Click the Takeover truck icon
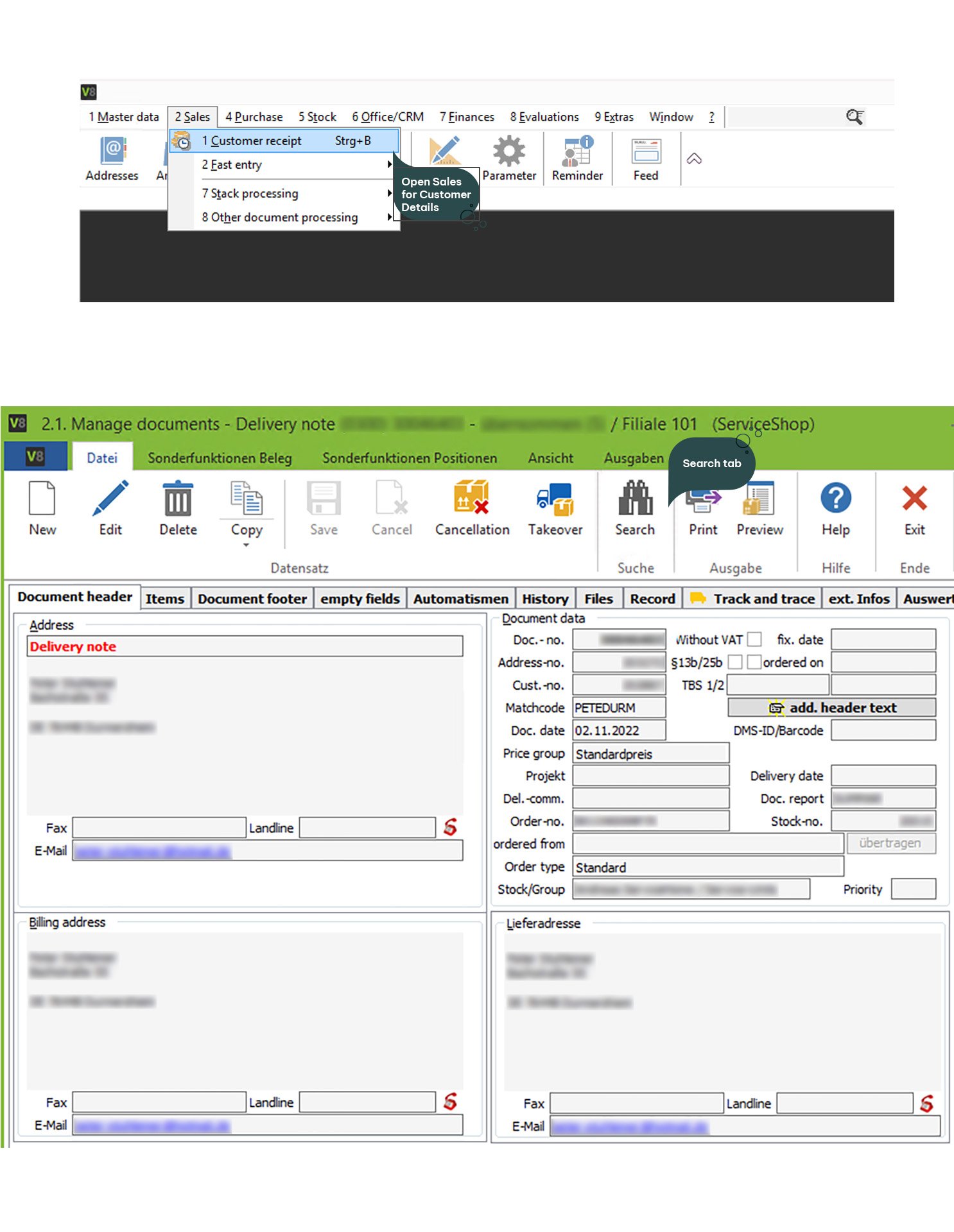 click(555, 499)
